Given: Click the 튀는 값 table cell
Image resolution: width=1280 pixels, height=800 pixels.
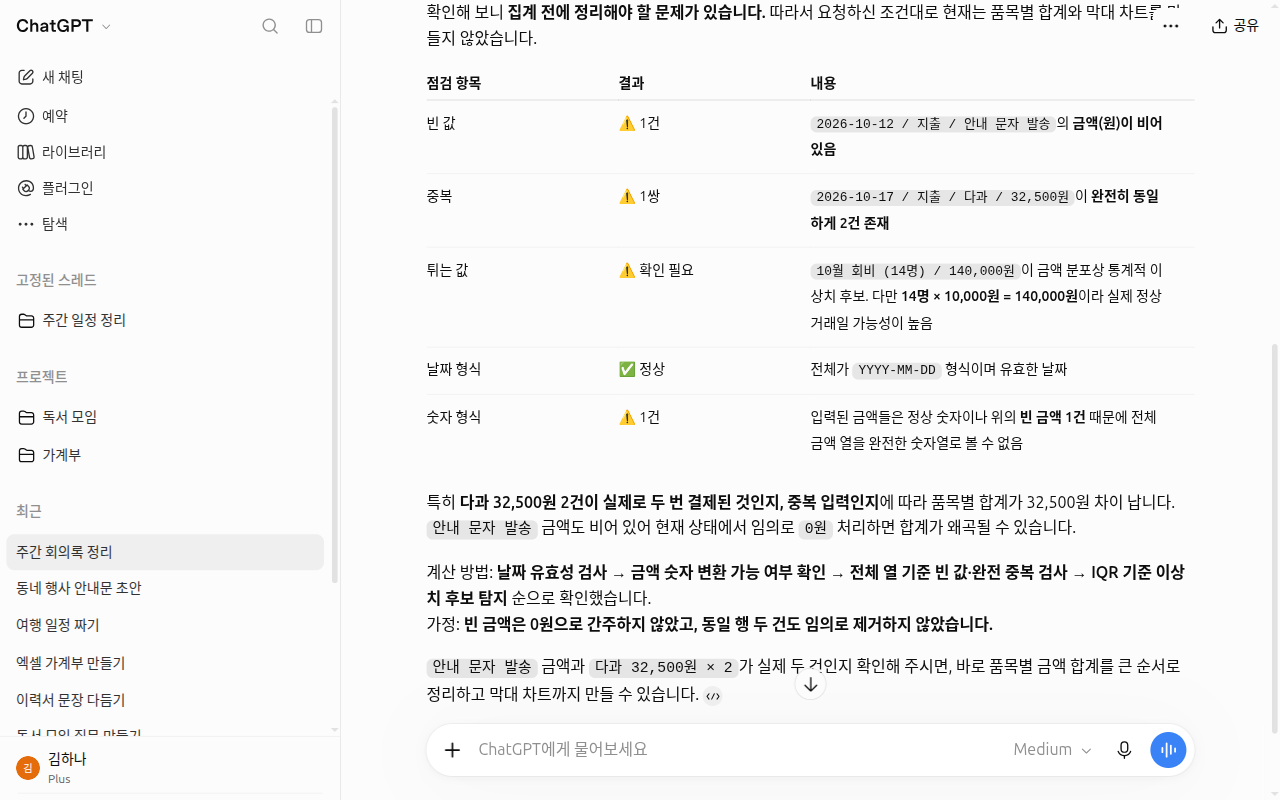Looking at the screenshot, I should [x=447, y=270].
